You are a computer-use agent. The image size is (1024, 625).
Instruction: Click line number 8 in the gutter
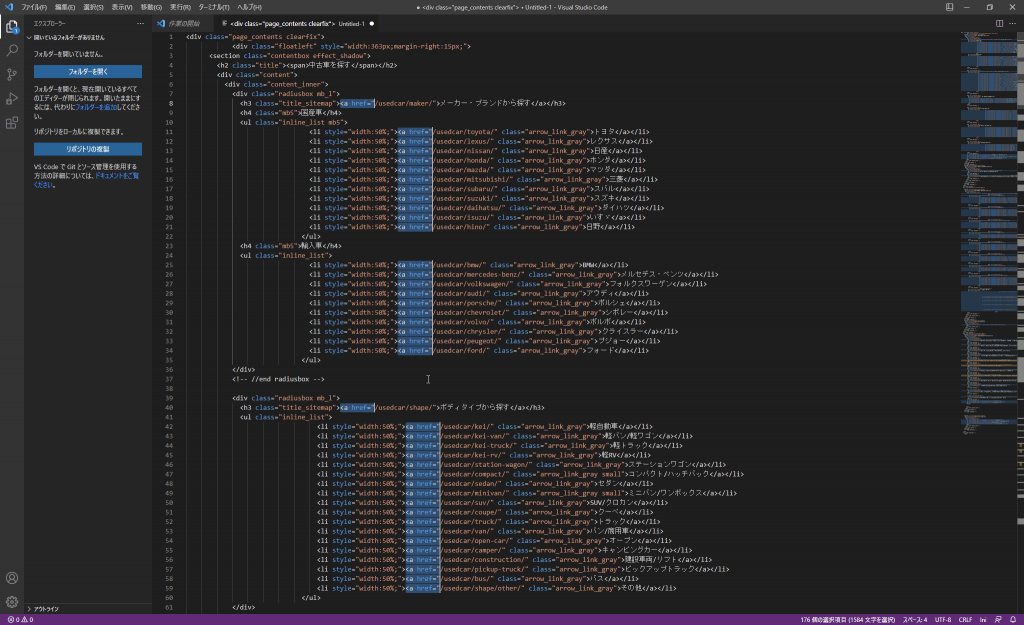(171, 103)
